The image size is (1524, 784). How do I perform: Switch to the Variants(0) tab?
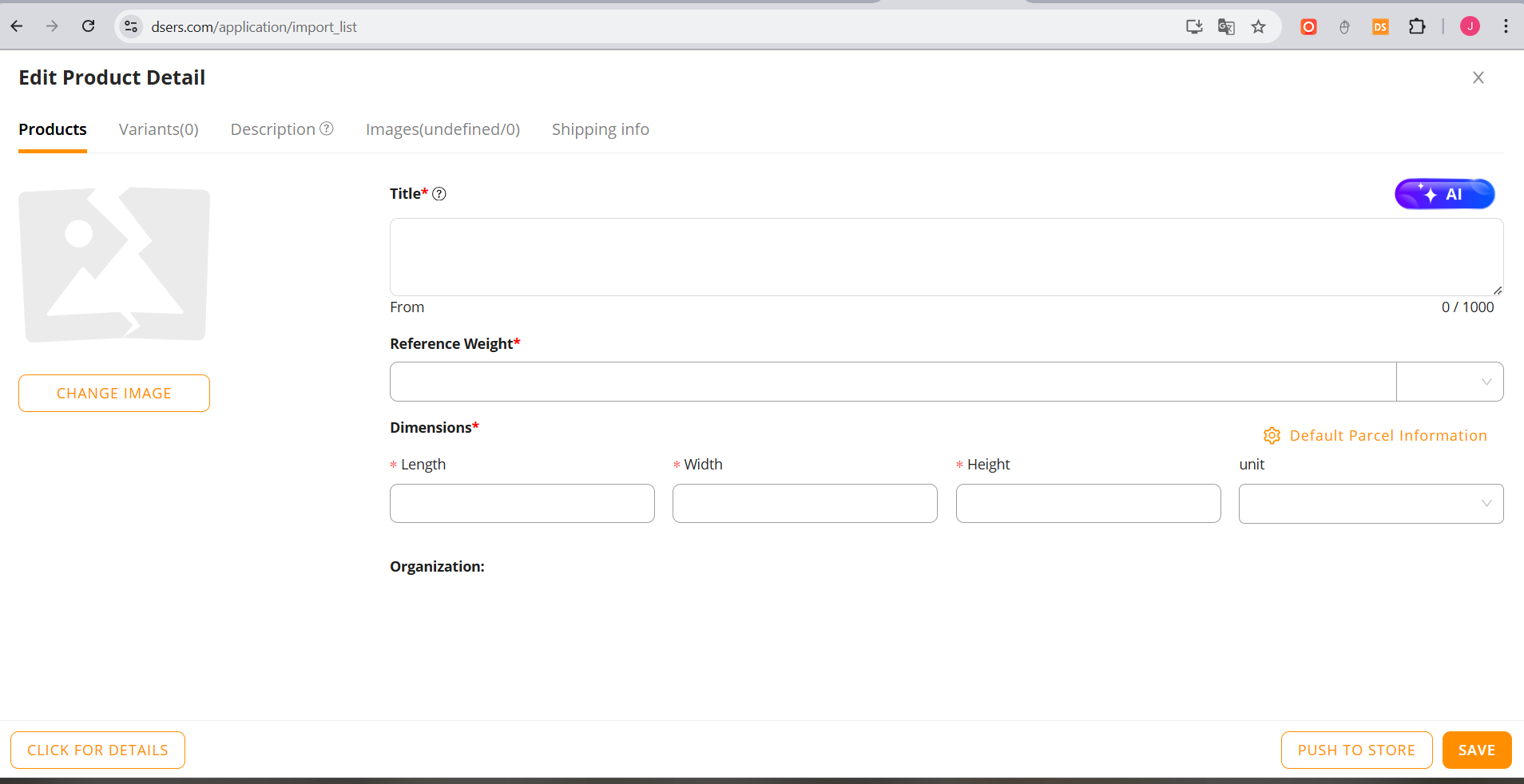pos(159,129)
